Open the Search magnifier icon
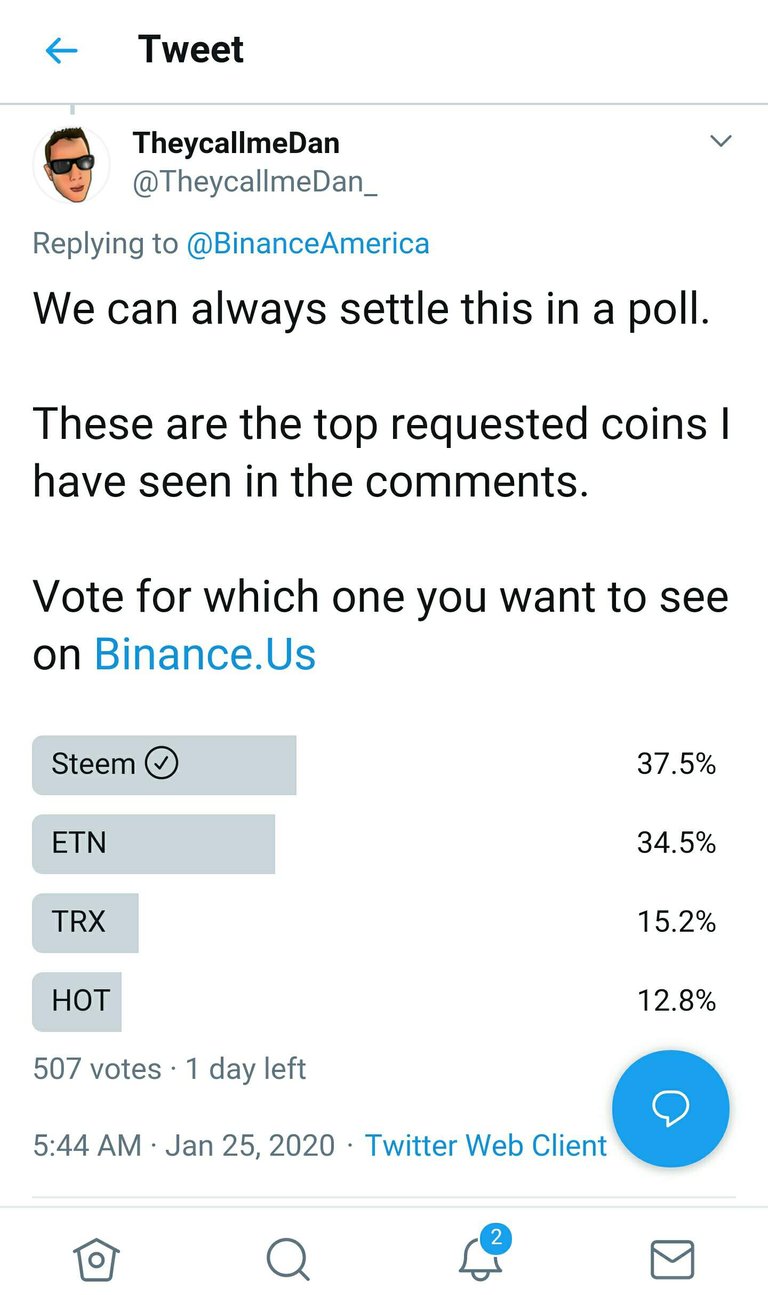Viewport: 768px width, 1295px height. tap(288, 1260)
